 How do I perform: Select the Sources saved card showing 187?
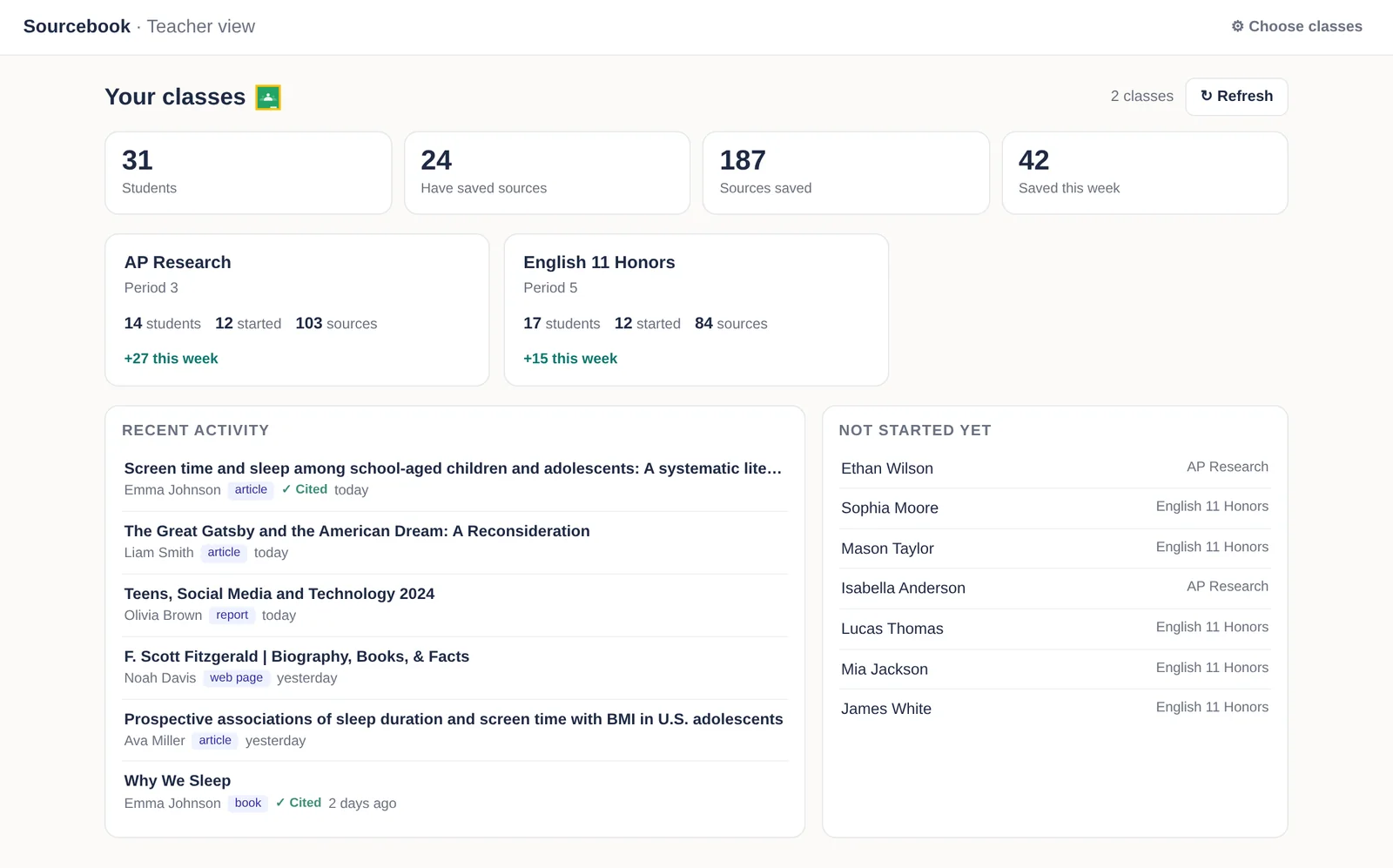[x=846, y=172]
